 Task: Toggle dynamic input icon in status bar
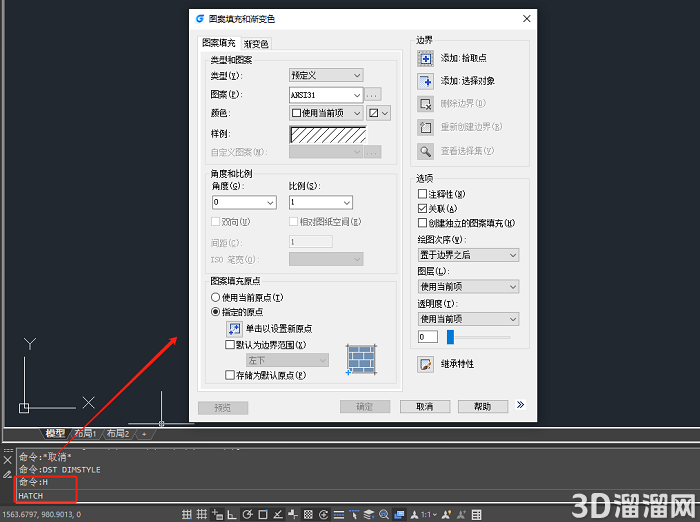217,514
